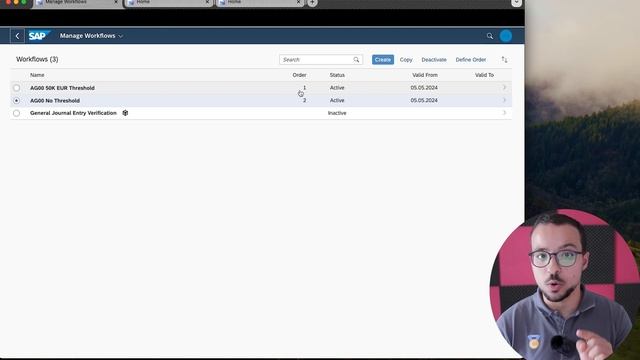Open details chevron for General Journal Entry Verification
Image resolution: width=640 pixels, height=360 pixels.
(x=504, y=113)
